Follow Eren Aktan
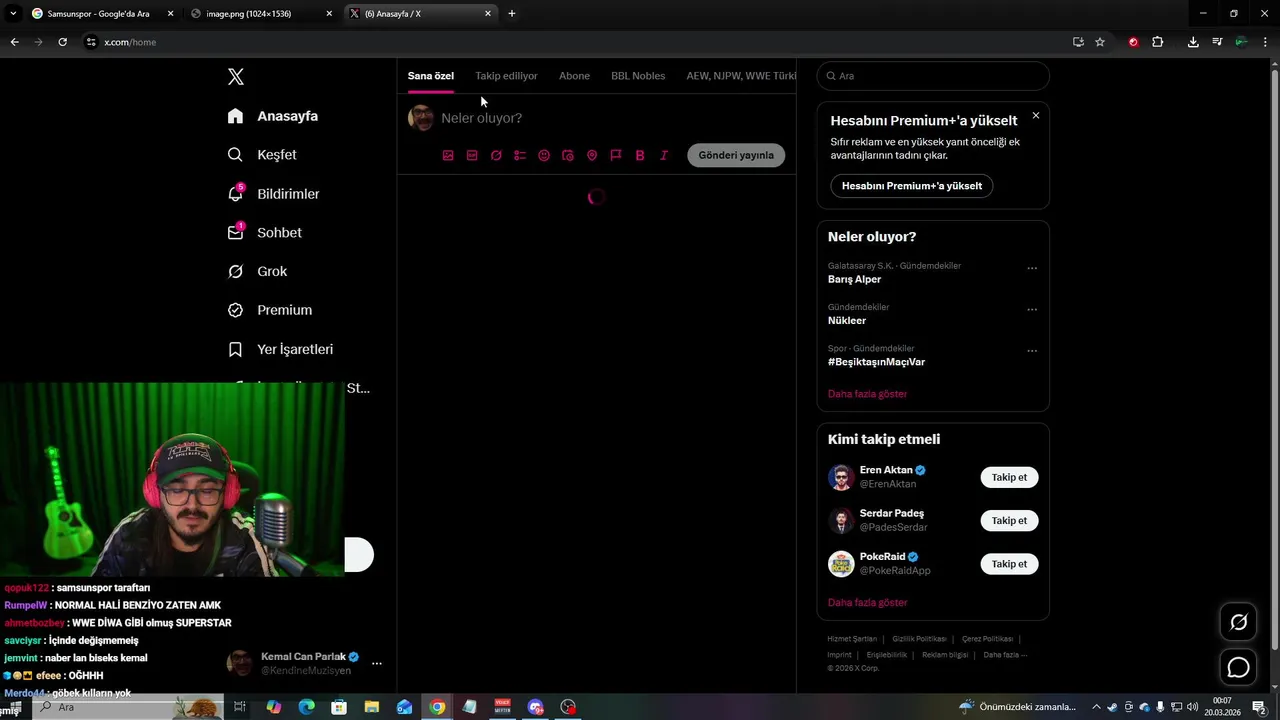Viewport: 1280px width, 720px height. (x=1009, y=477)
